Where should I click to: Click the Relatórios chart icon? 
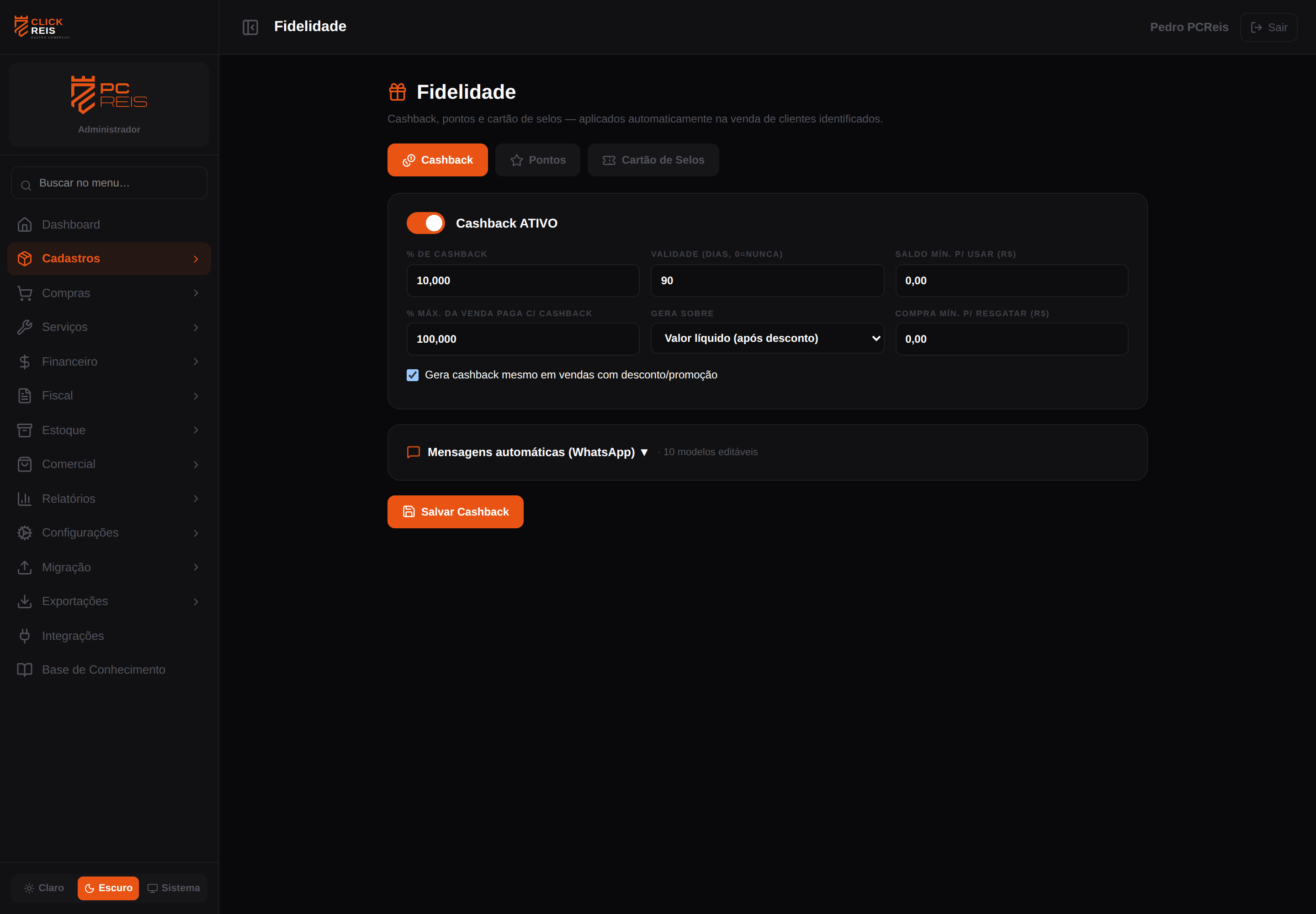pos(25,499)
